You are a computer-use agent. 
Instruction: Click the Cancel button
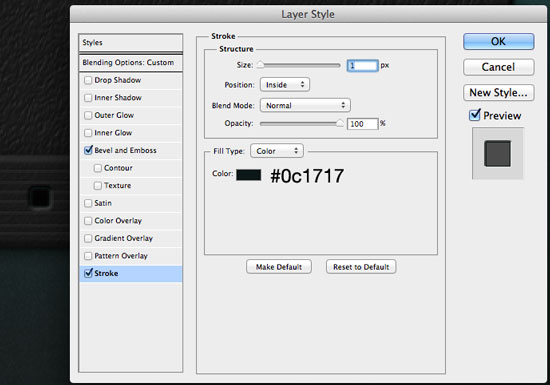point(498,67)
